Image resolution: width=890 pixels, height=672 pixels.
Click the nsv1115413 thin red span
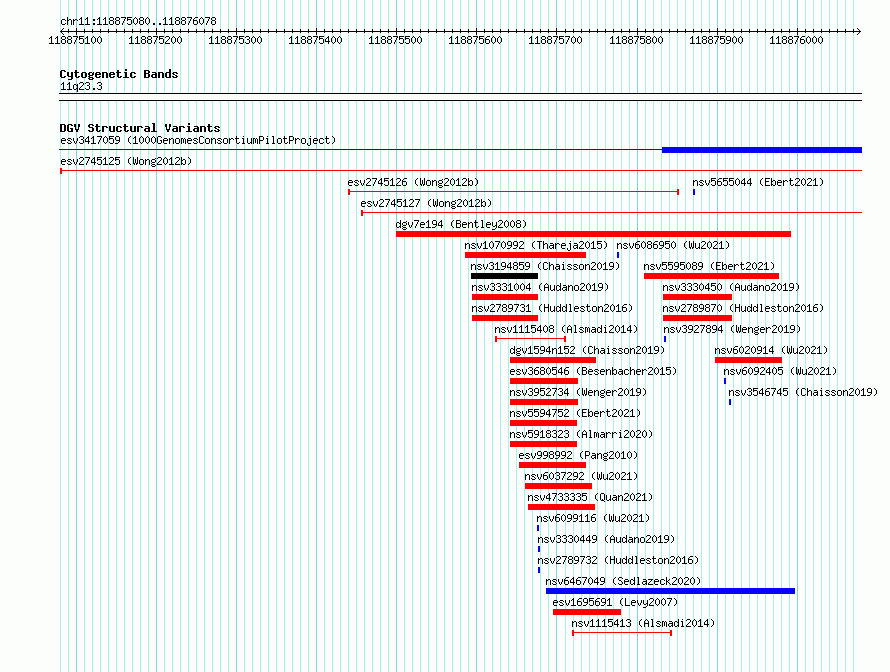pos(622,633)
